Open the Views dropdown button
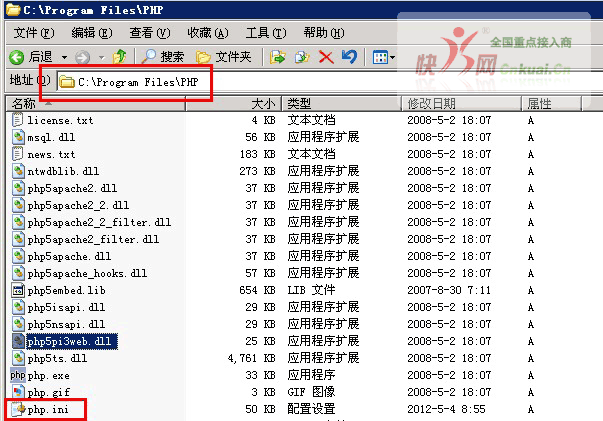 click(x=383, y=57)
